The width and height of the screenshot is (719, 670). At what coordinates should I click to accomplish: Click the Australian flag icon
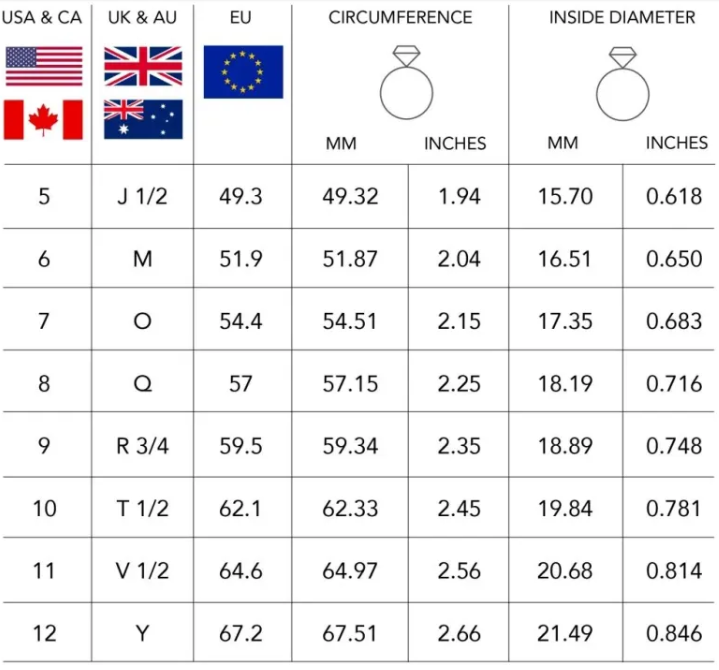143,119
